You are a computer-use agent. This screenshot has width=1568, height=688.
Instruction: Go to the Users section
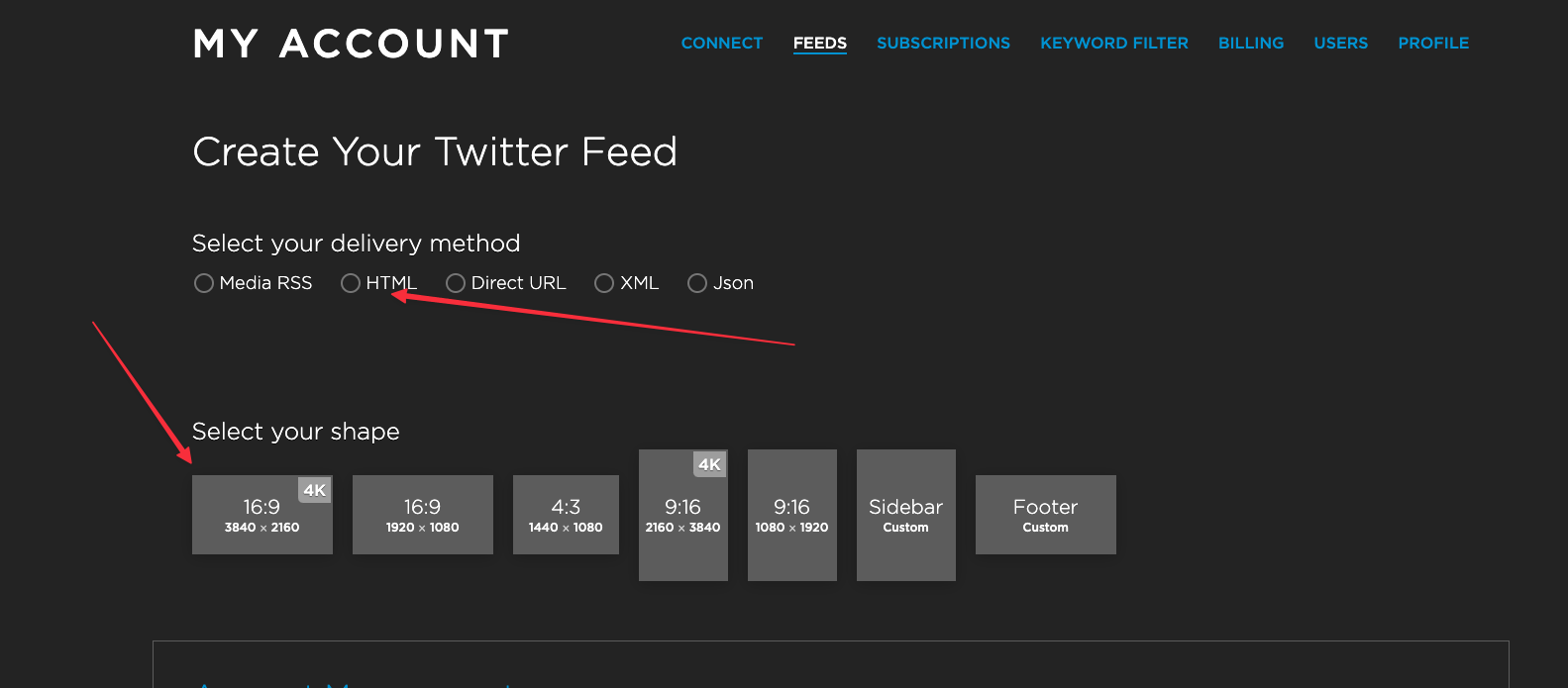tap(1341, 44)
